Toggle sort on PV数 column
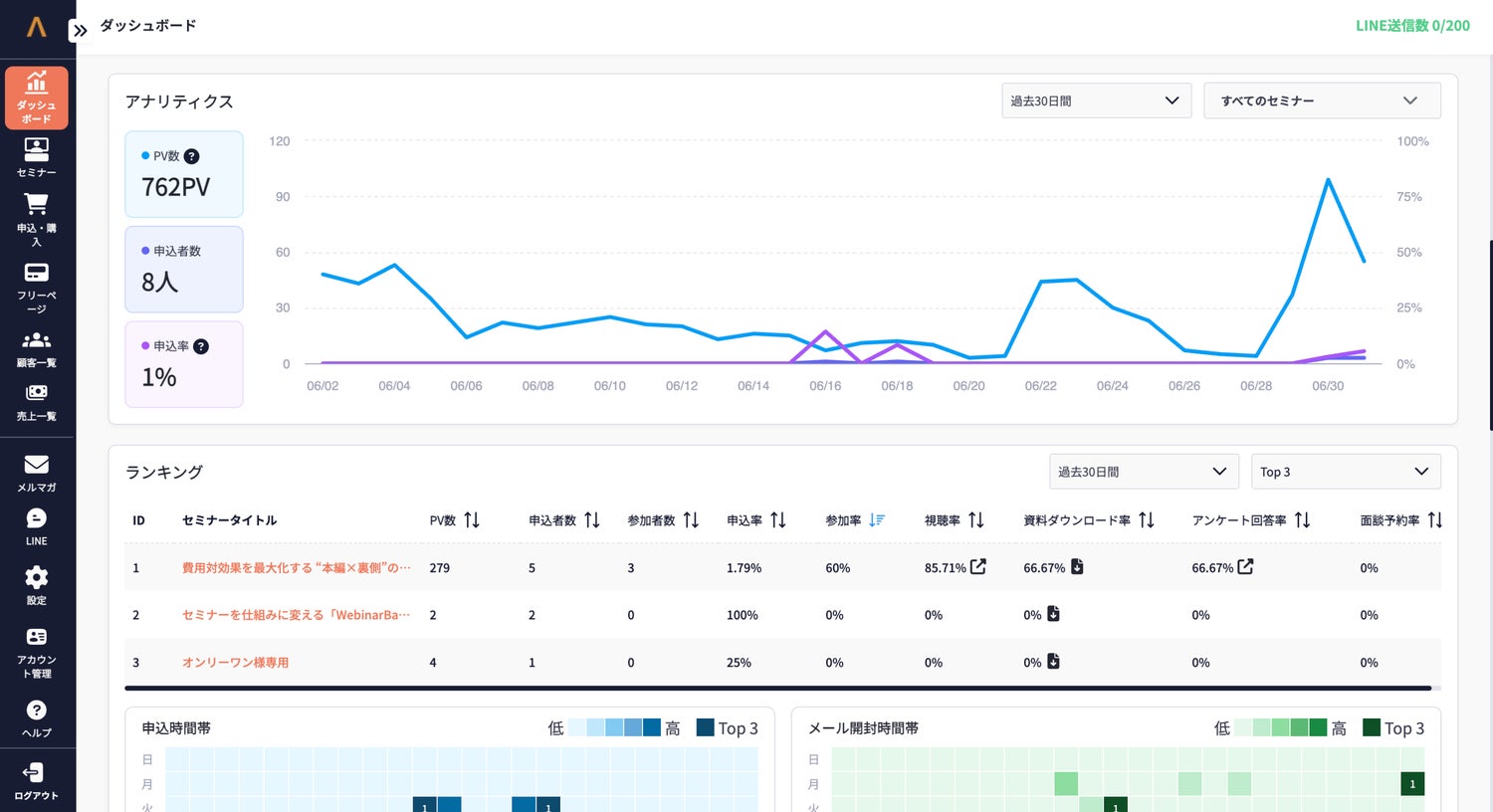The height and width of the screenshot is (812, 1493). coord(472,519)
